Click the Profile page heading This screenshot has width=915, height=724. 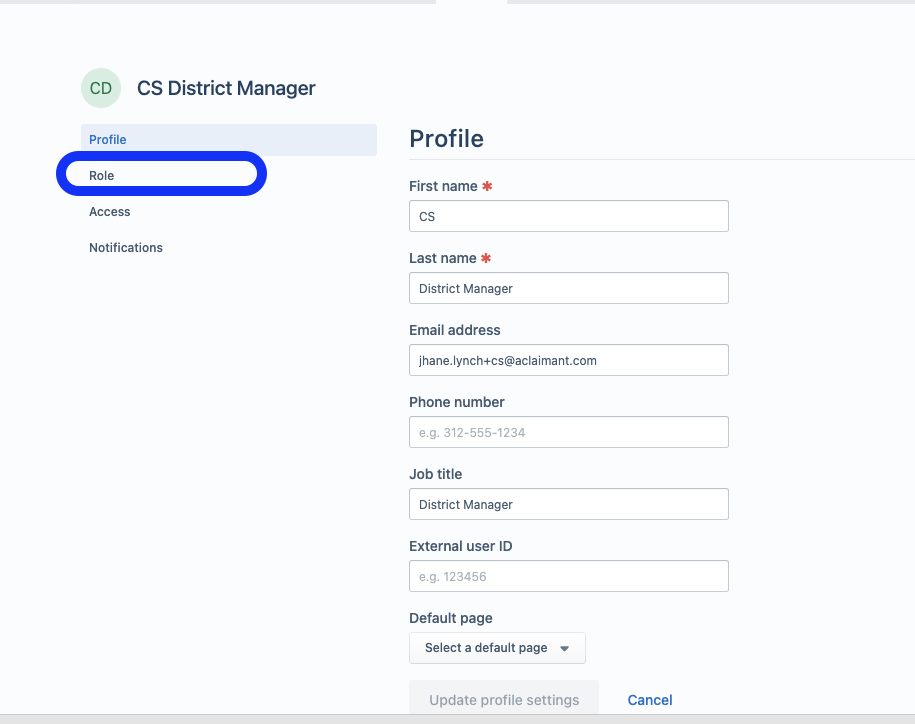[446, 139]
